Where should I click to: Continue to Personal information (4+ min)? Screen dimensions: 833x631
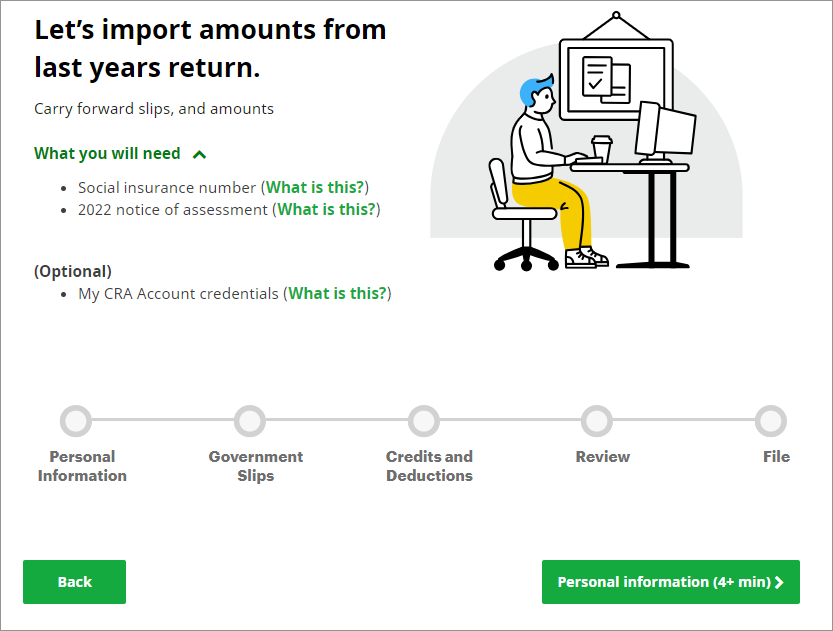click(663, 582)
